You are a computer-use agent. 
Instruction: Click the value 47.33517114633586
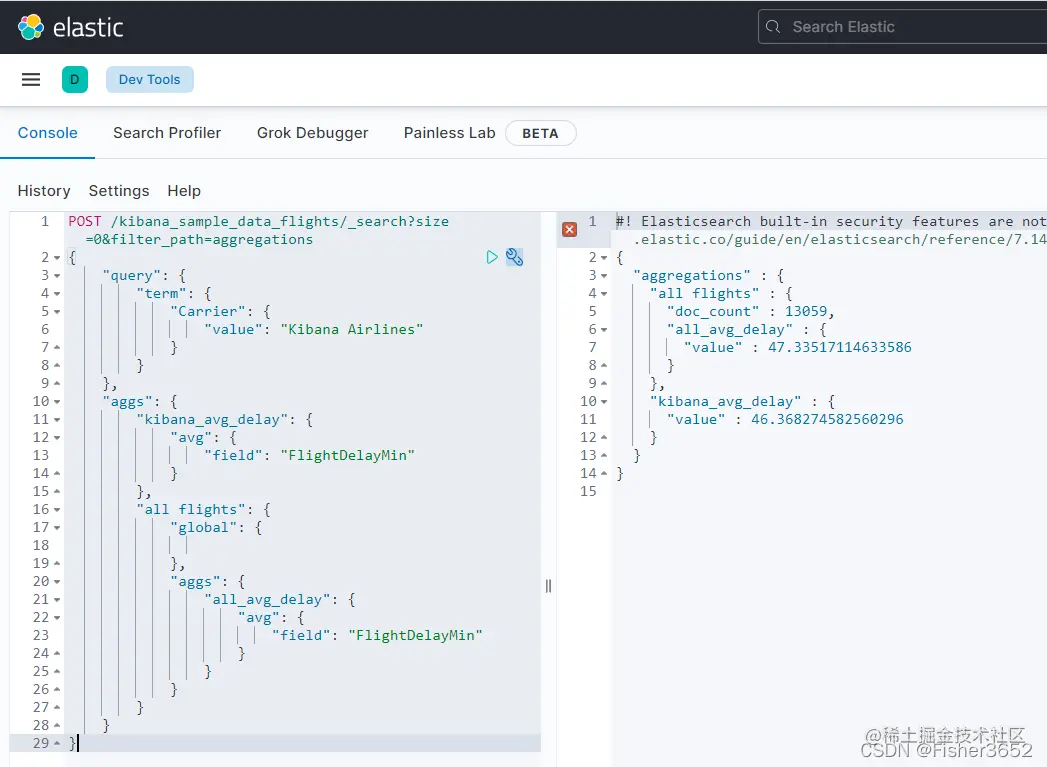point(839,347)
